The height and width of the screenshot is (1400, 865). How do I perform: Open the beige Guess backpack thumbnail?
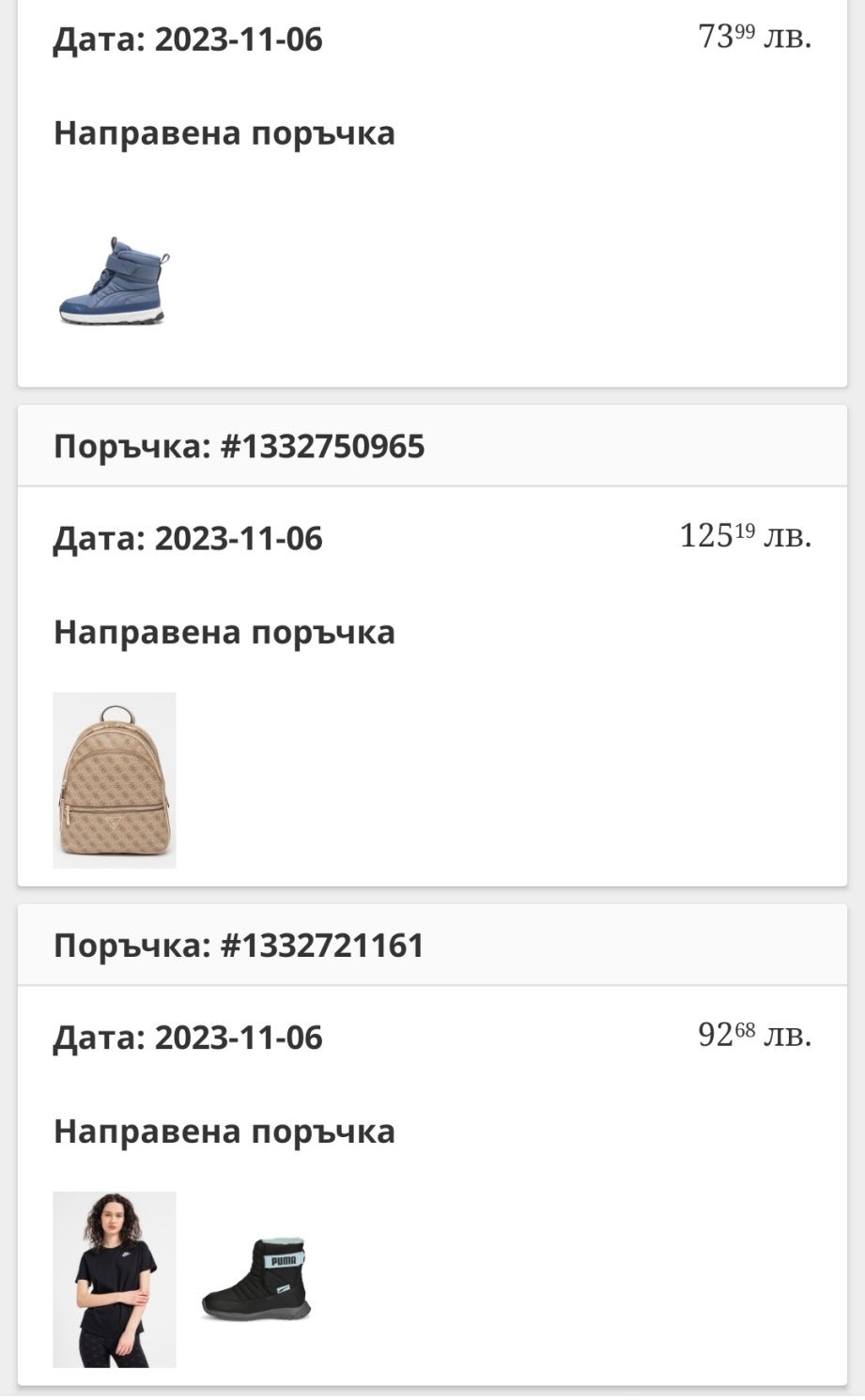click(114, 779)
